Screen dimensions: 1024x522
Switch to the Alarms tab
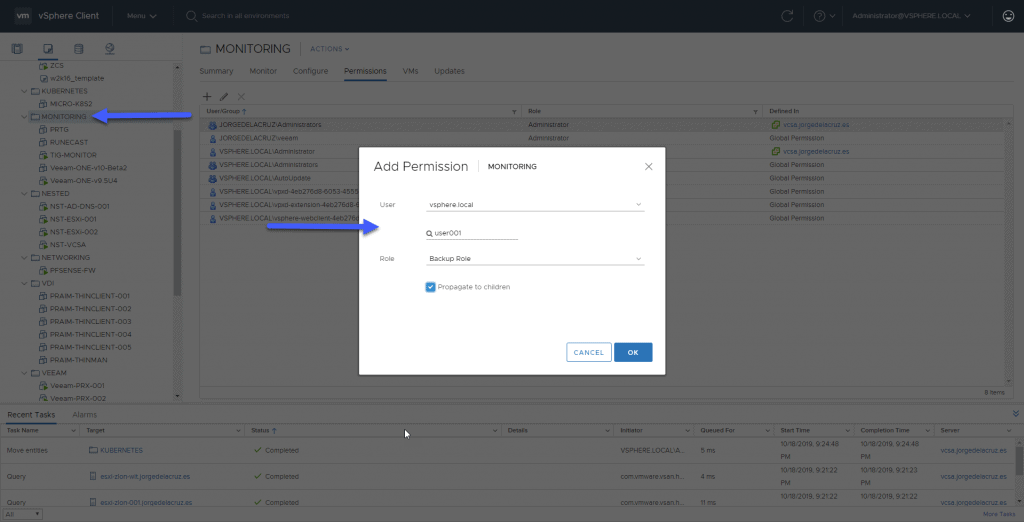[x=85, y=415]
